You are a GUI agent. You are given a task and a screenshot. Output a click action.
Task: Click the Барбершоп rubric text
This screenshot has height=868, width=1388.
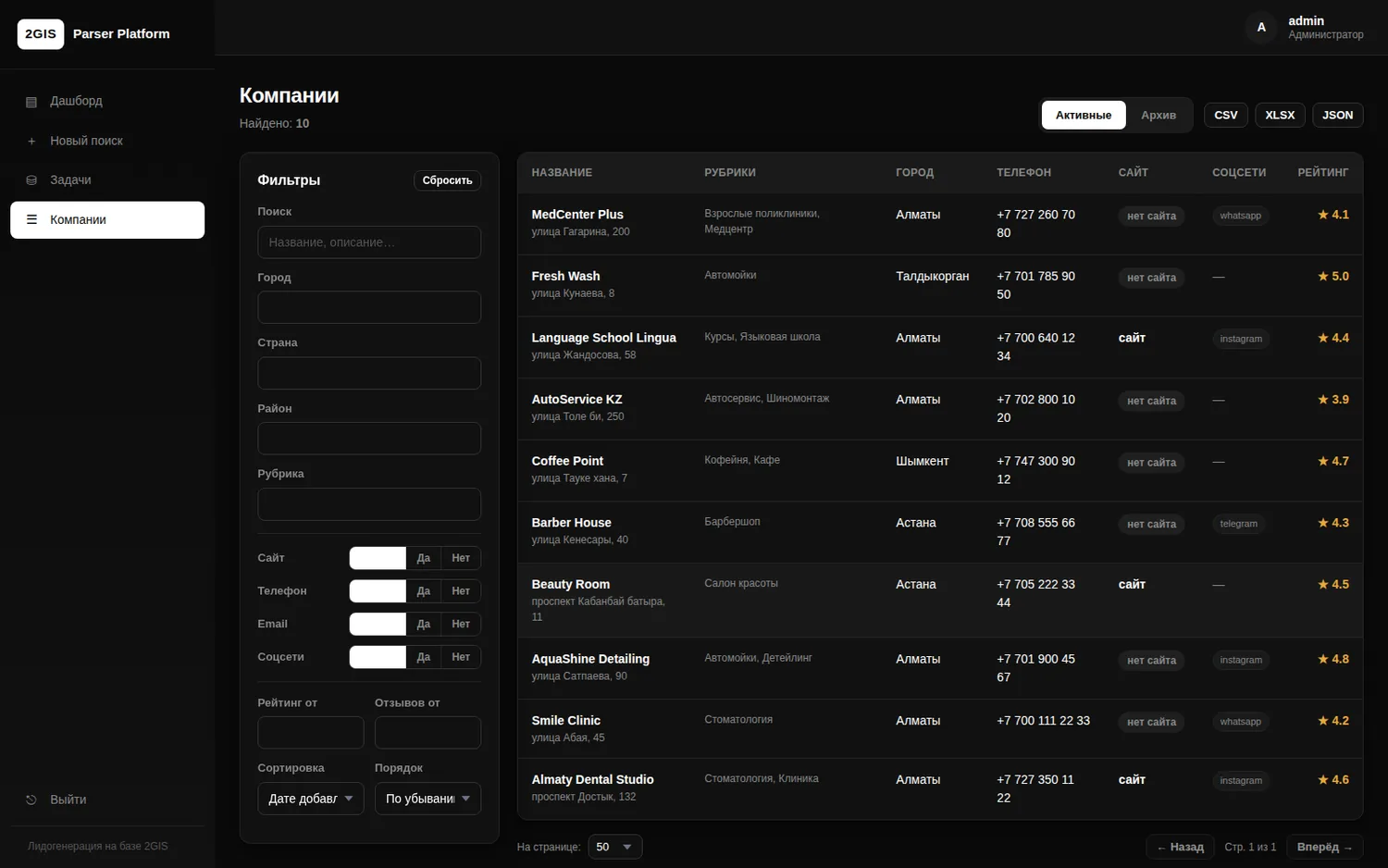pos(732,522)
